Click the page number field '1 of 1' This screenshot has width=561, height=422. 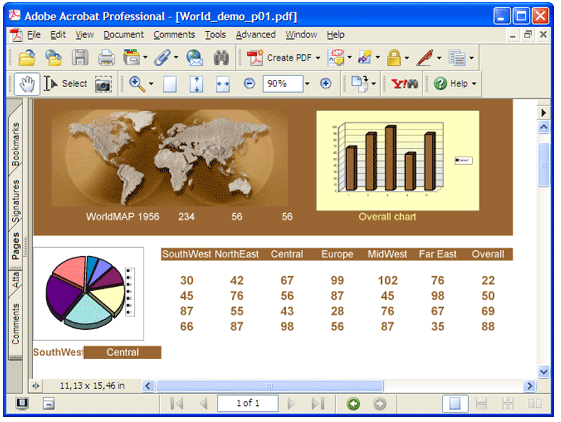(248, 403)
